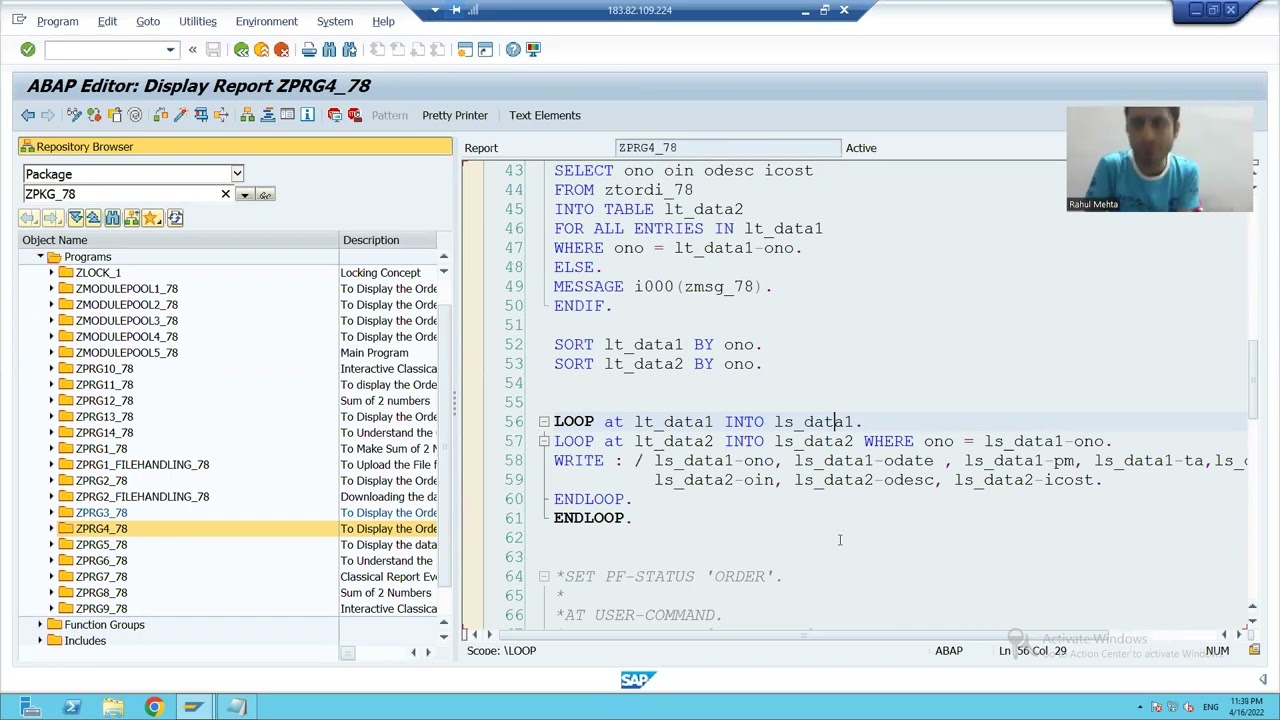Collapse the LOOP block at line 56
The width and height of the screenshot is (1280, 720).
[x=543, y=422]
